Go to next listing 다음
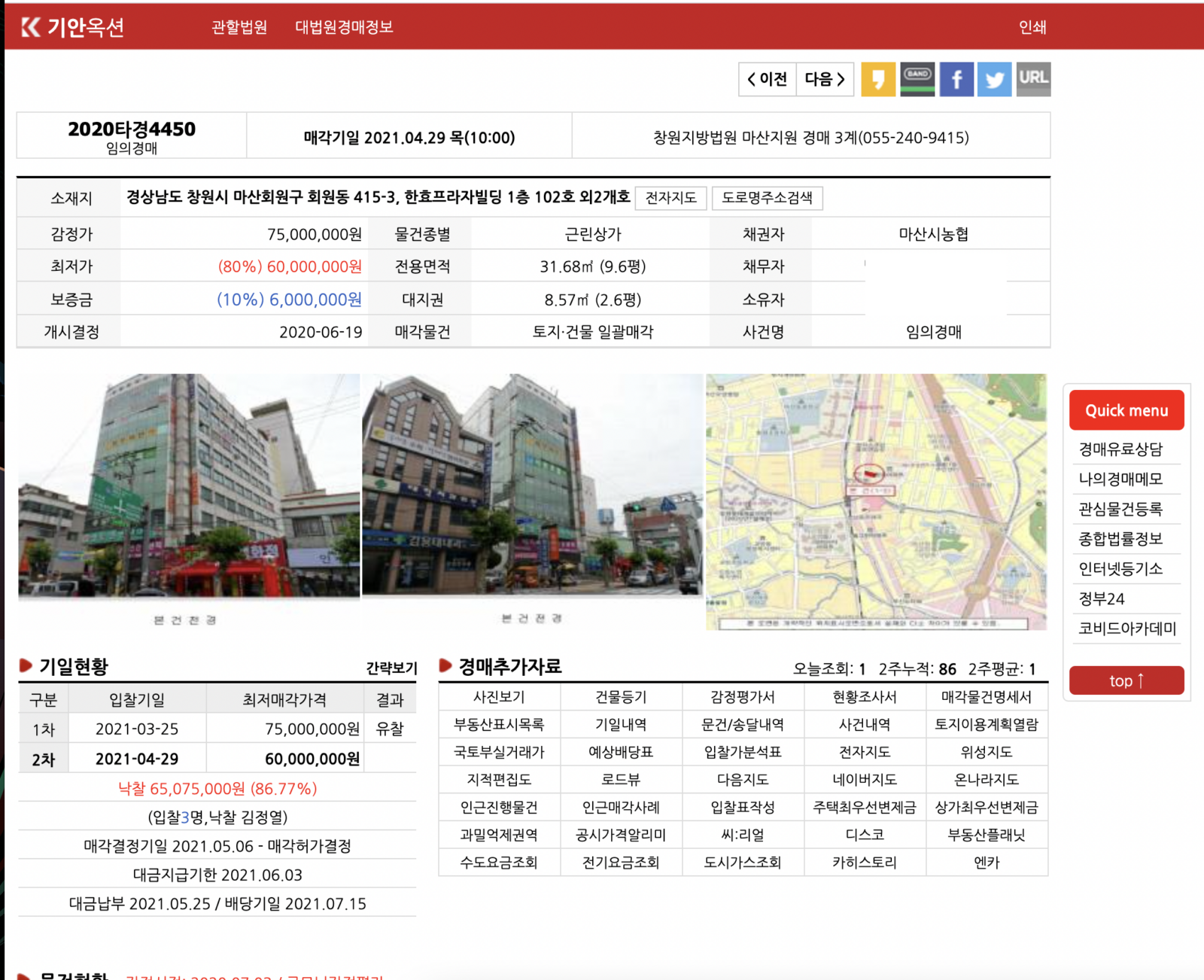1204x980 pixels. click(x=825, y=79)
